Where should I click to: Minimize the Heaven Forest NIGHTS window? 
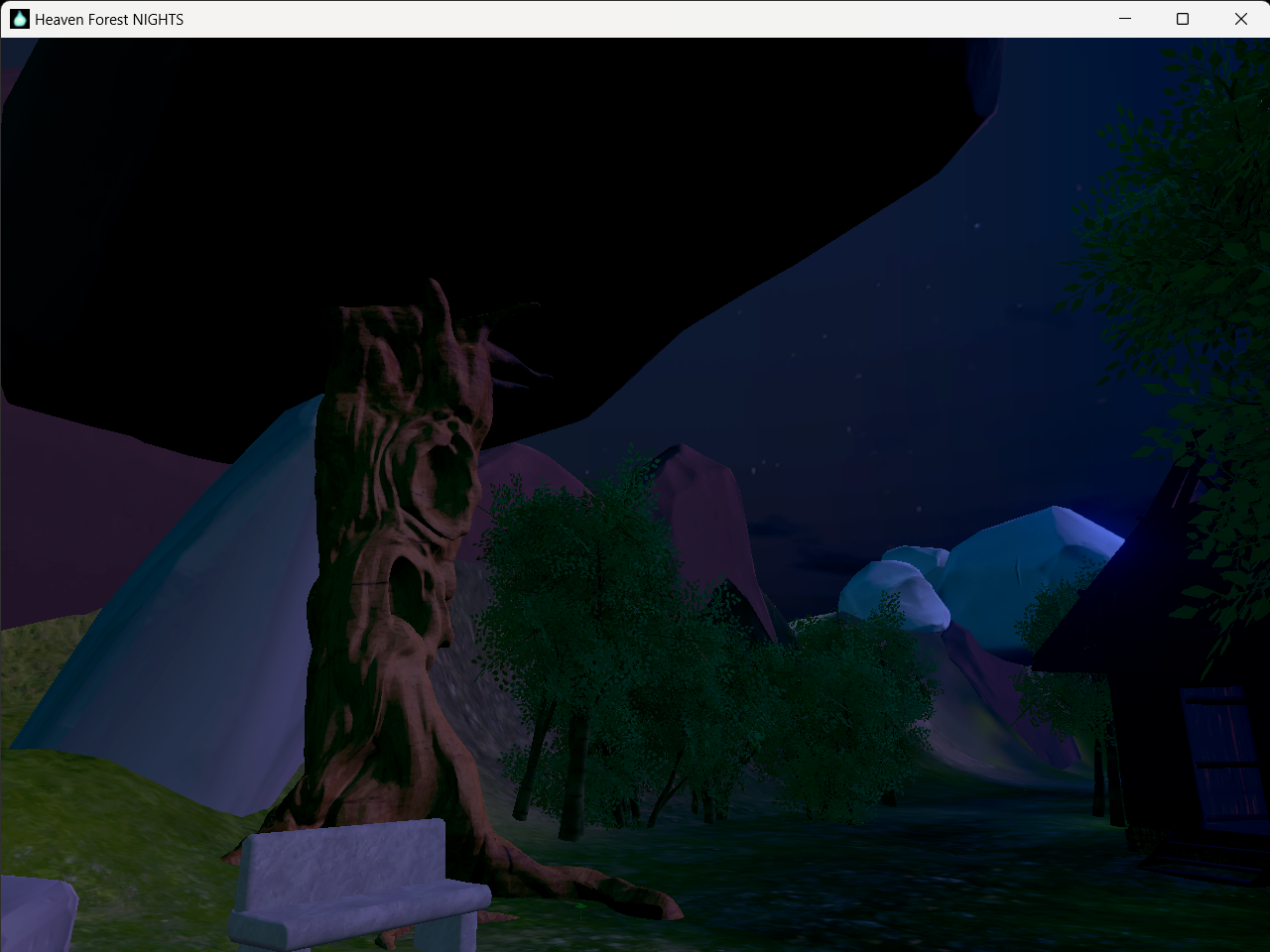[x=1125, y=19]
